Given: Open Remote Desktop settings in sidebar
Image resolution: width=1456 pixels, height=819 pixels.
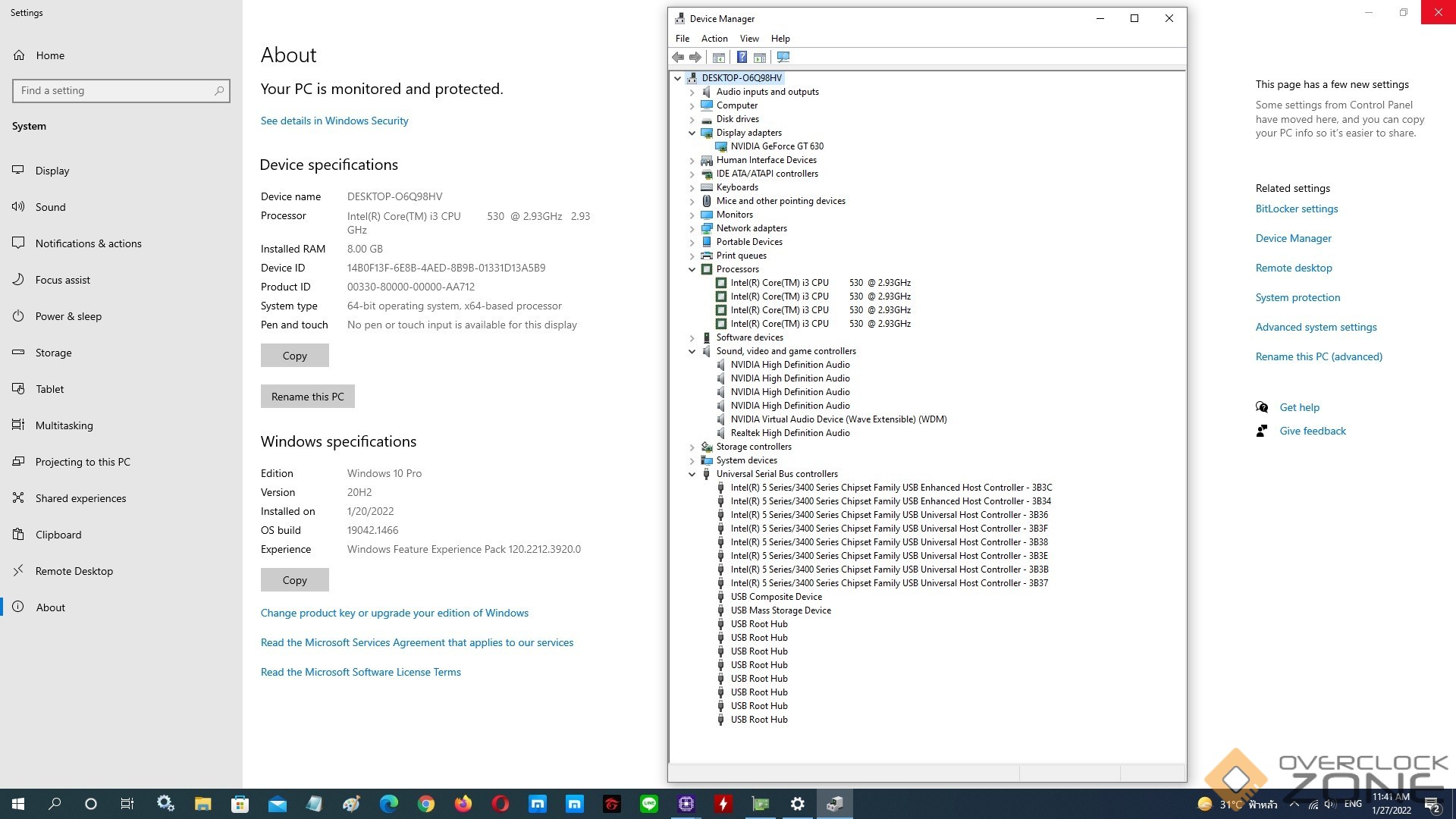Looking at the screenshot, I should [74, 571].
